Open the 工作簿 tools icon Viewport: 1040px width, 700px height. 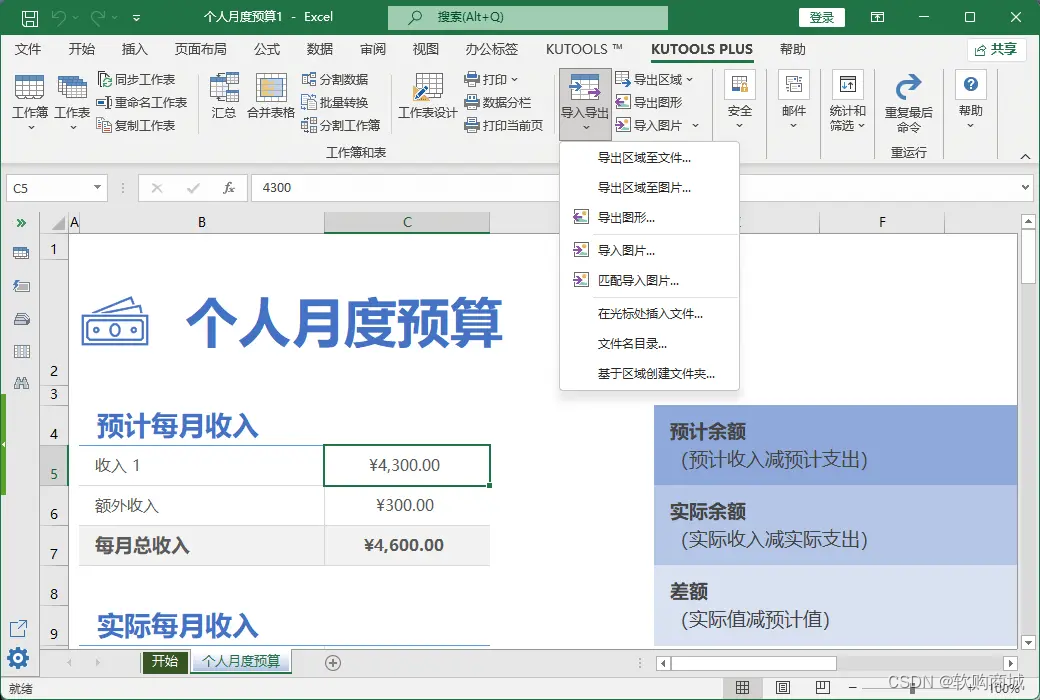(30, 101)
